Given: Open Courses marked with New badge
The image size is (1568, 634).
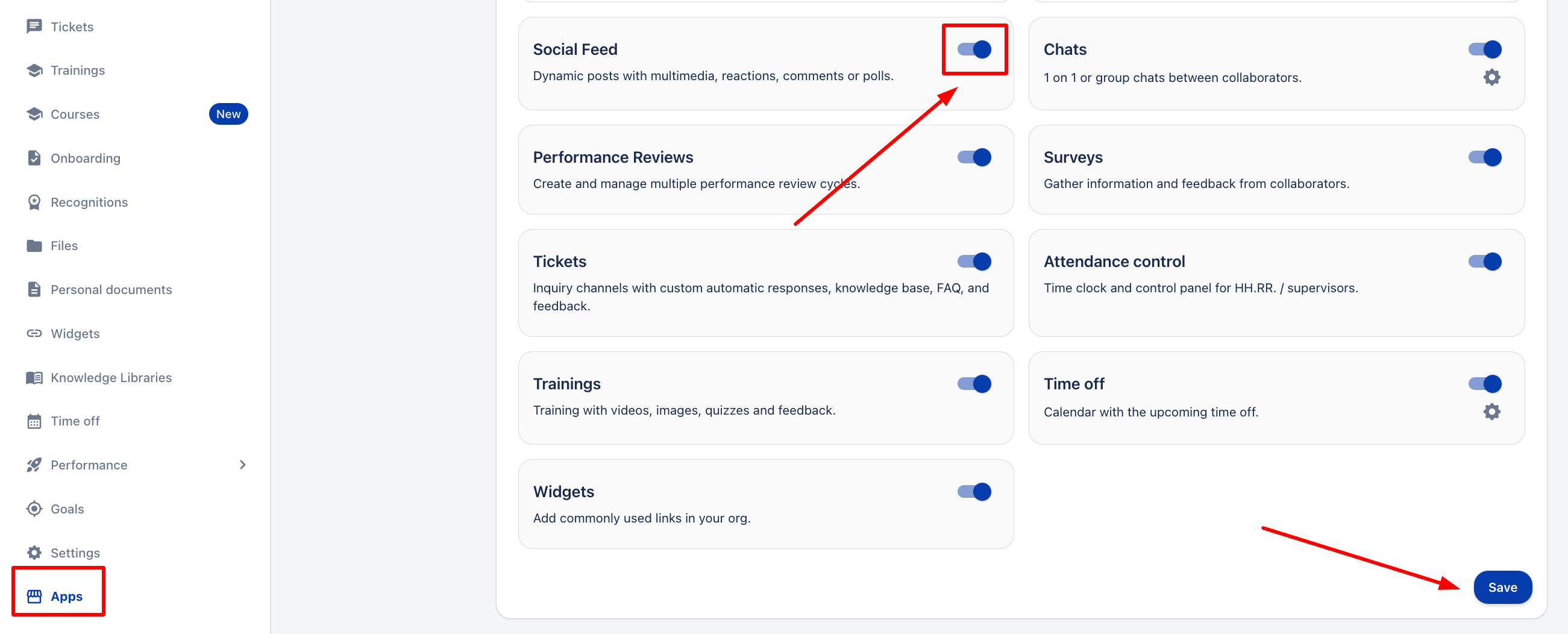Looking at the screenshot, I should click(75, 115).
